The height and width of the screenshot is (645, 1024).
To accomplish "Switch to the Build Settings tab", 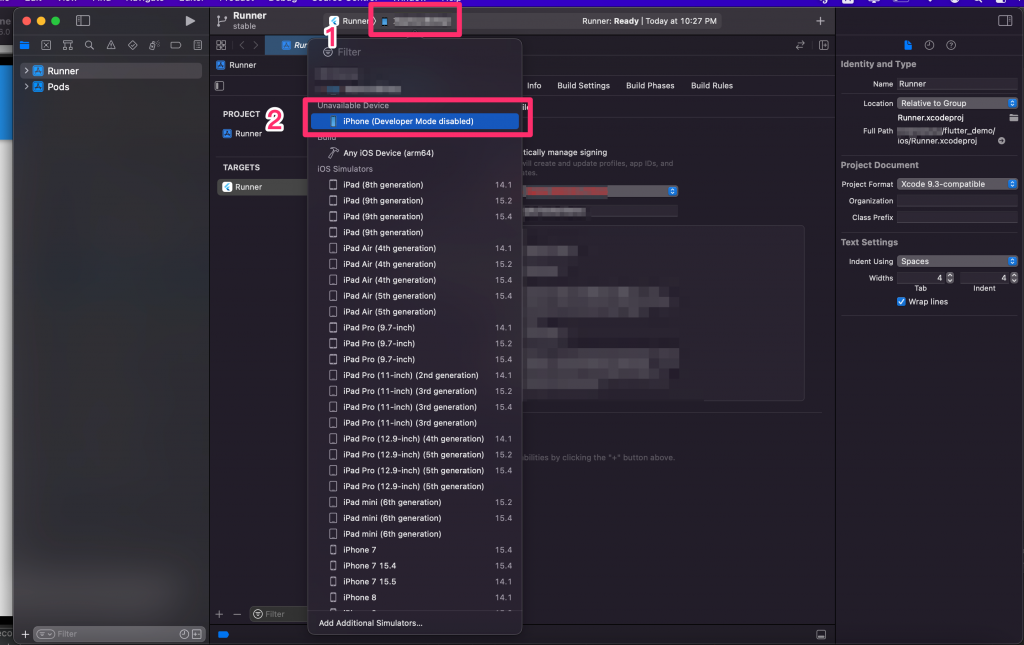I will 583,86.
